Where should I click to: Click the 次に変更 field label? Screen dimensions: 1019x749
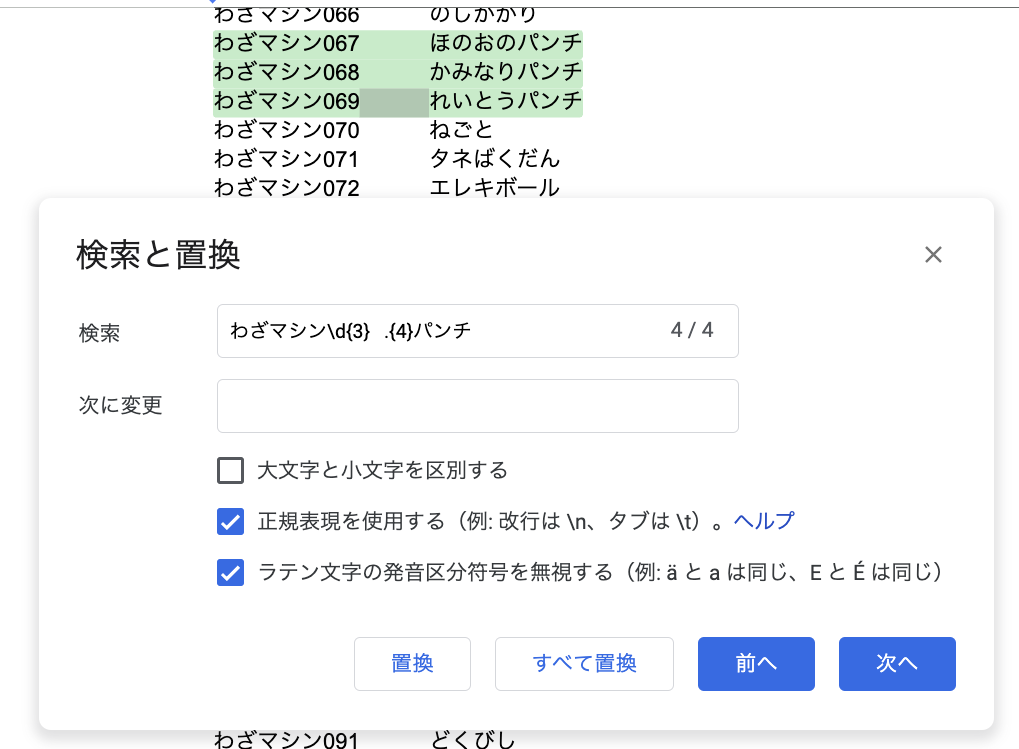120,405
